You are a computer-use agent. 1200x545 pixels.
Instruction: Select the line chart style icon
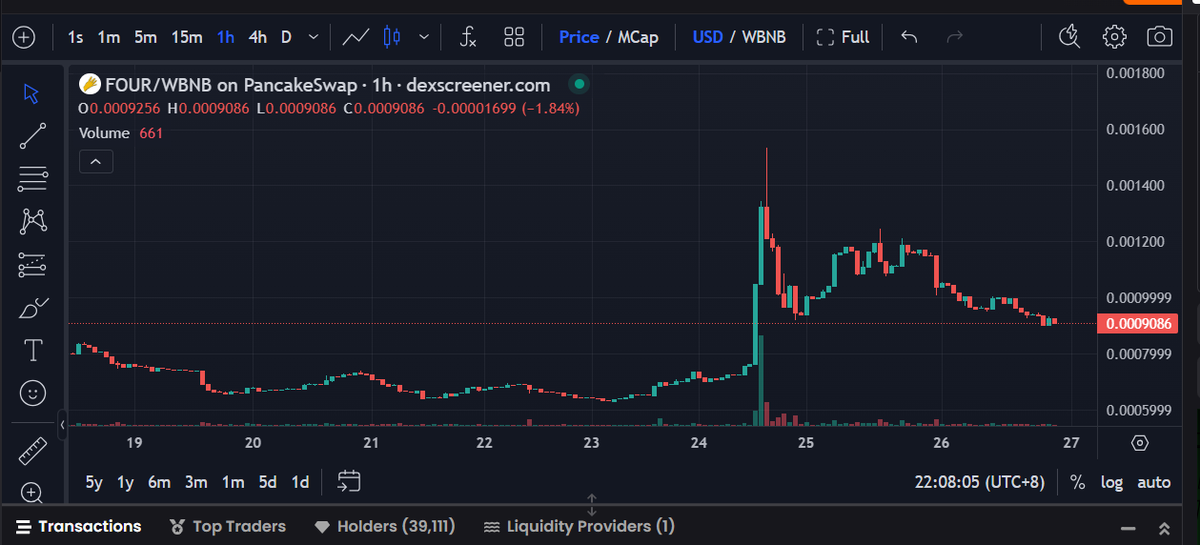click(356, 37)
